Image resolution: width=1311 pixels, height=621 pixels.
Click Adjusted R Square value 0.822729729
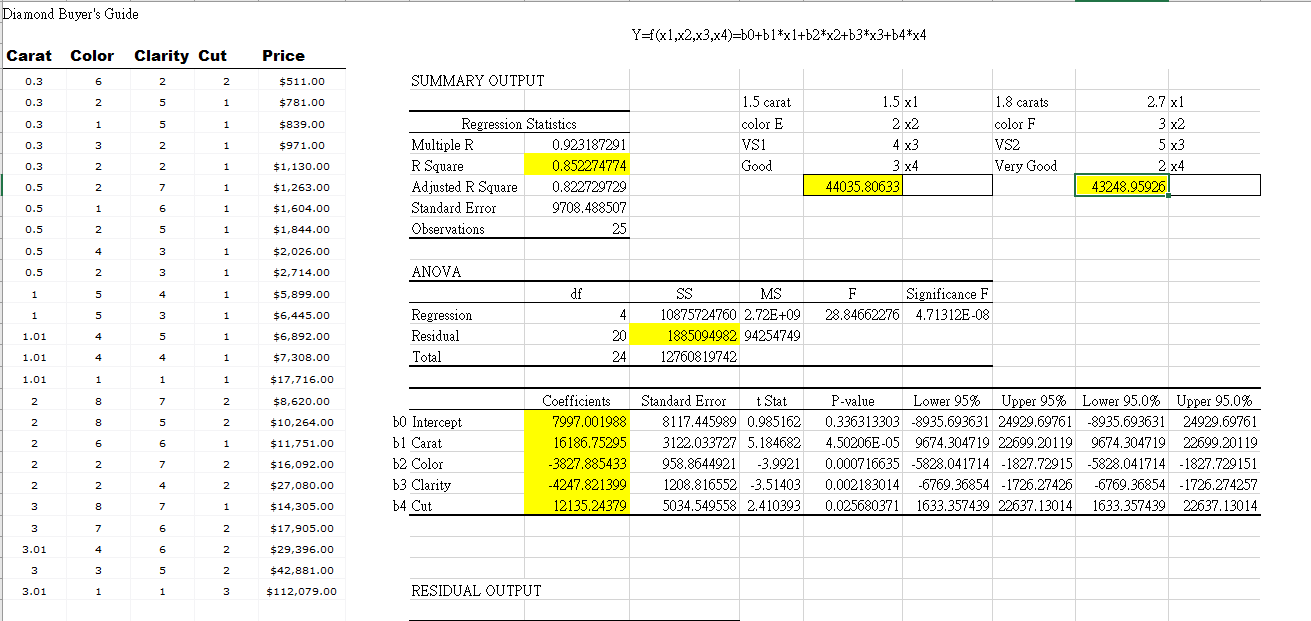(589, 187)
